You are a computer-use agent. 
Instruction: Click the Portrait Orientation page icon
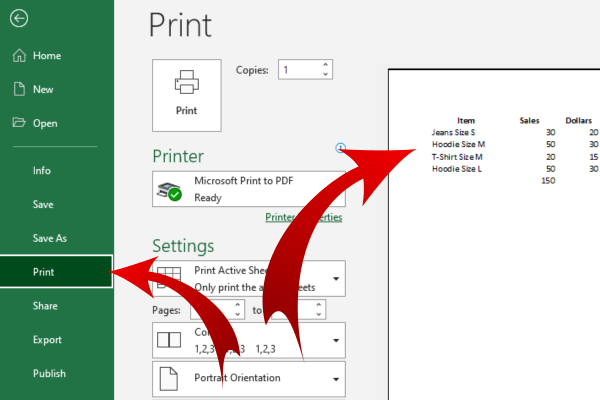tap(169, 379)
